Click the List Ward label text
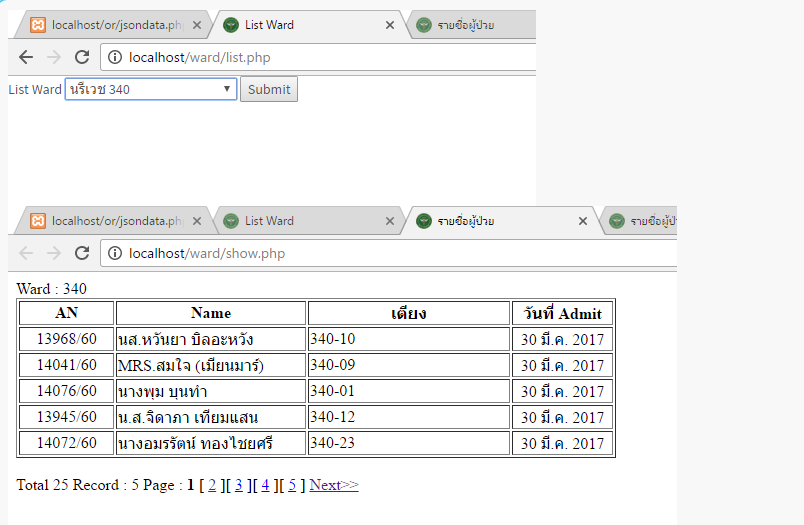 (x=35, y=89)
